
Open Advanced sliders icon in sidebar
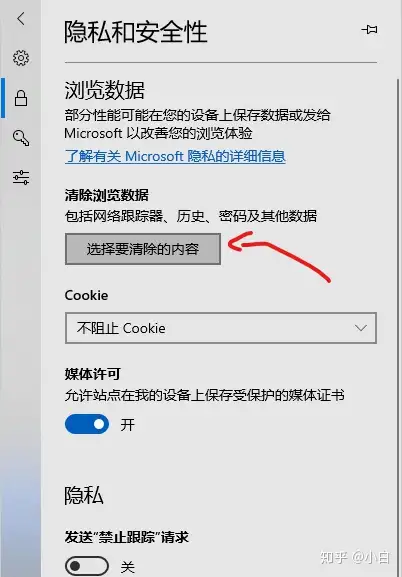point(21,177)
